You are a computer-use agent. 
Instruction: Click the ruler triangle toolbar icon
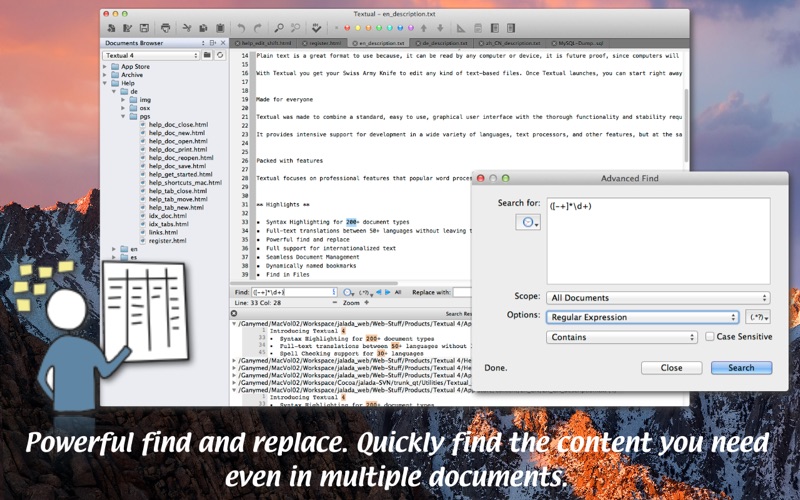click(461, 28)
